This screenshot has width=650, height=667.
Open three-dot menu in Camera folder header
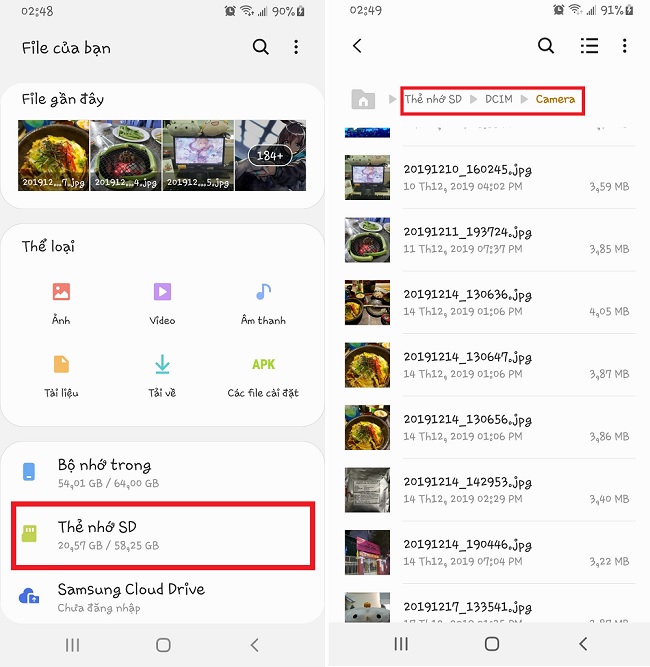coord(624,46)
